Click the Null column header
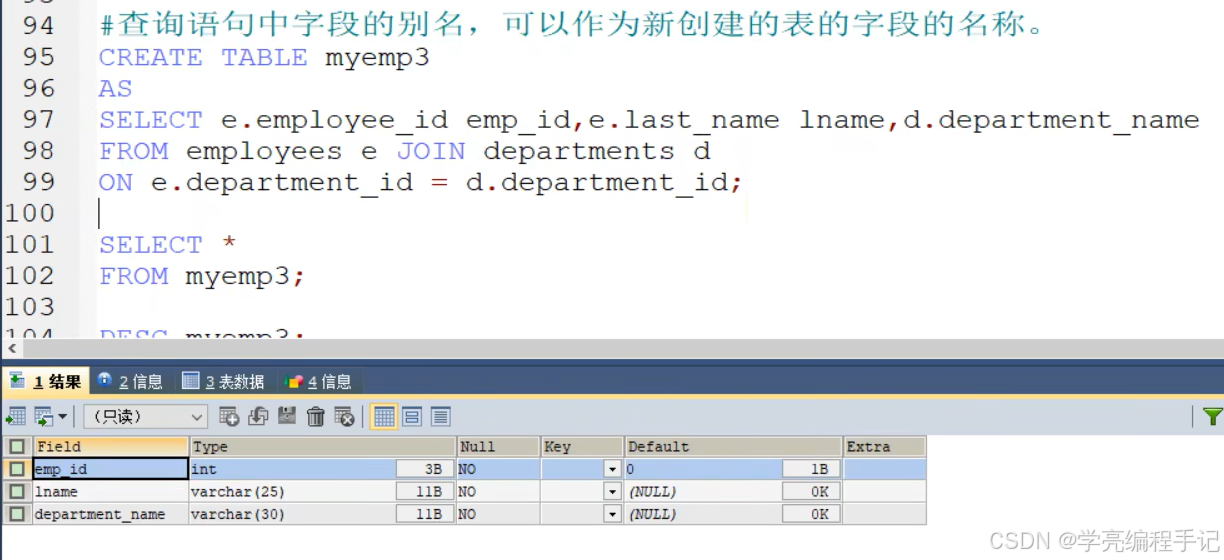The height and width of the screenshot is (560, 1224). click(498, 447)
